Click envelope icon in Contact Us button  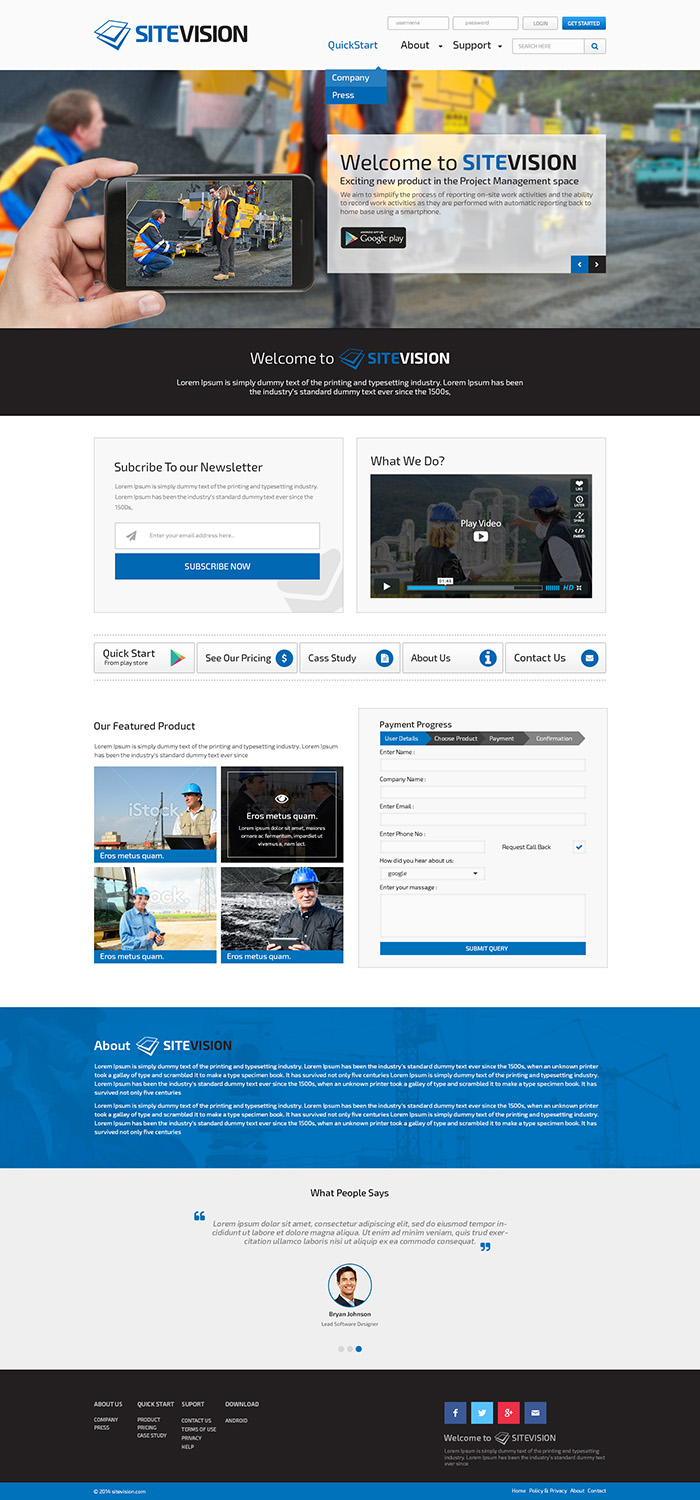[x=589, y=658]
